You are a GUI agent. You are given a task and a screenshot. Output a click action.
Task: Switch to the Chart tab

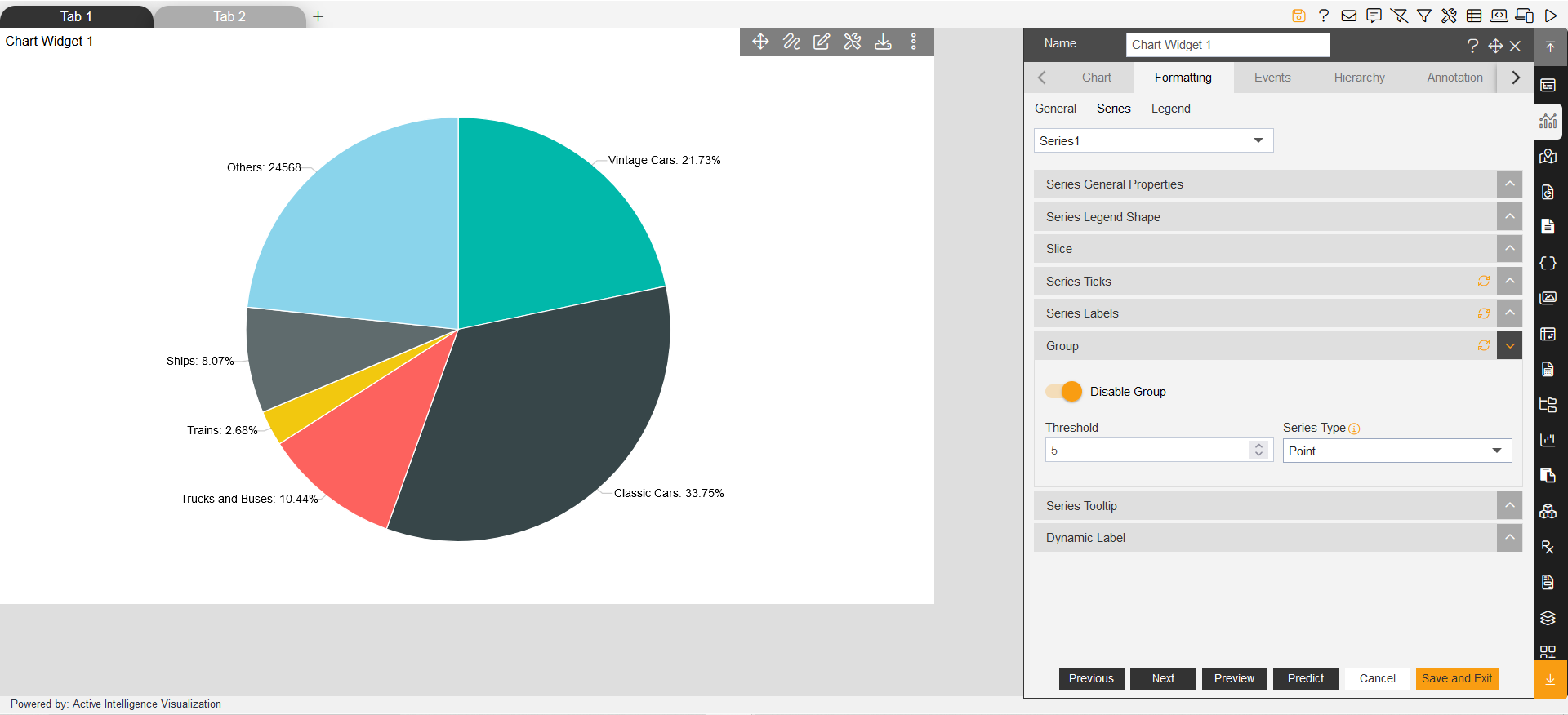1096,78
